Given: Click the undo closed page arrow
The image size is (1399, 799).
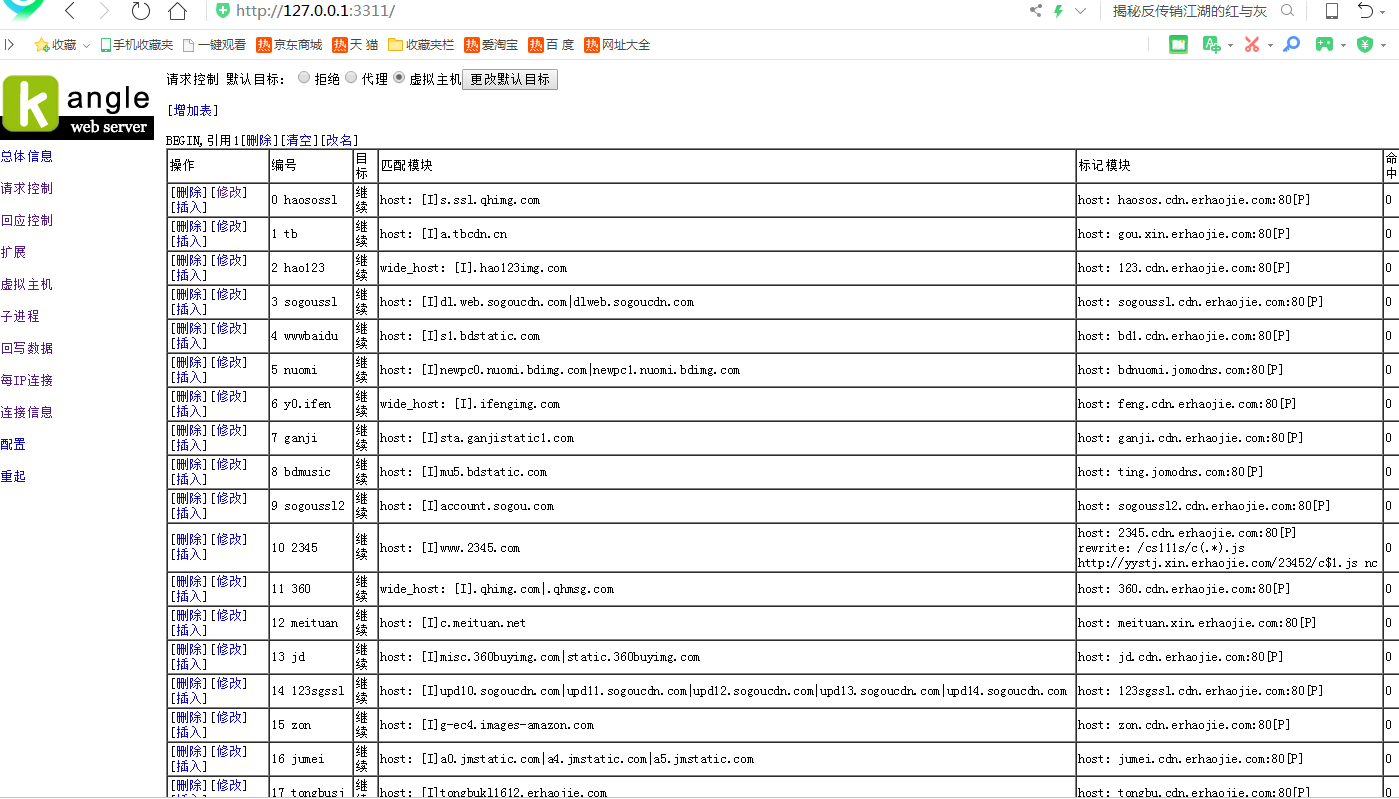Looking at the screenshot, I should pos(1366,11).
